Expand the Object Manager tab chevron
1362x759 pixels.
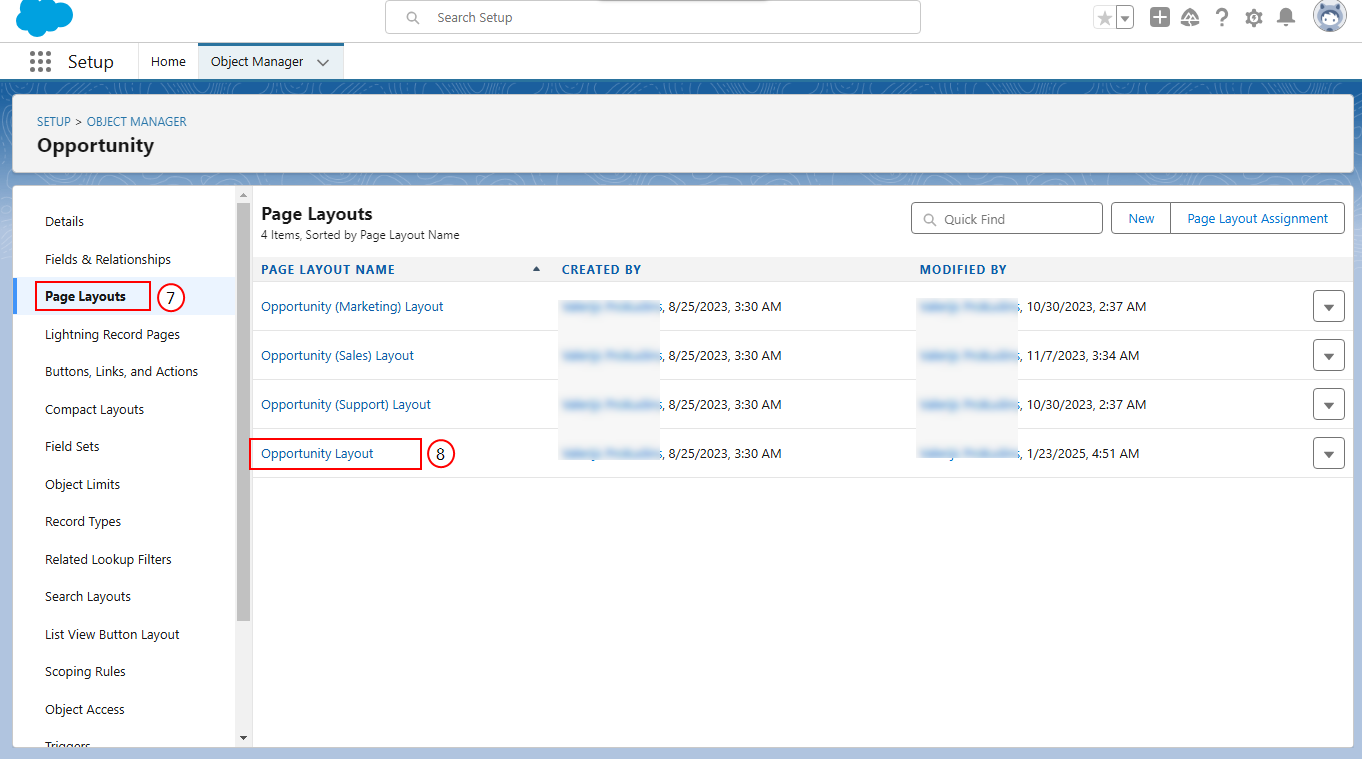323,62
